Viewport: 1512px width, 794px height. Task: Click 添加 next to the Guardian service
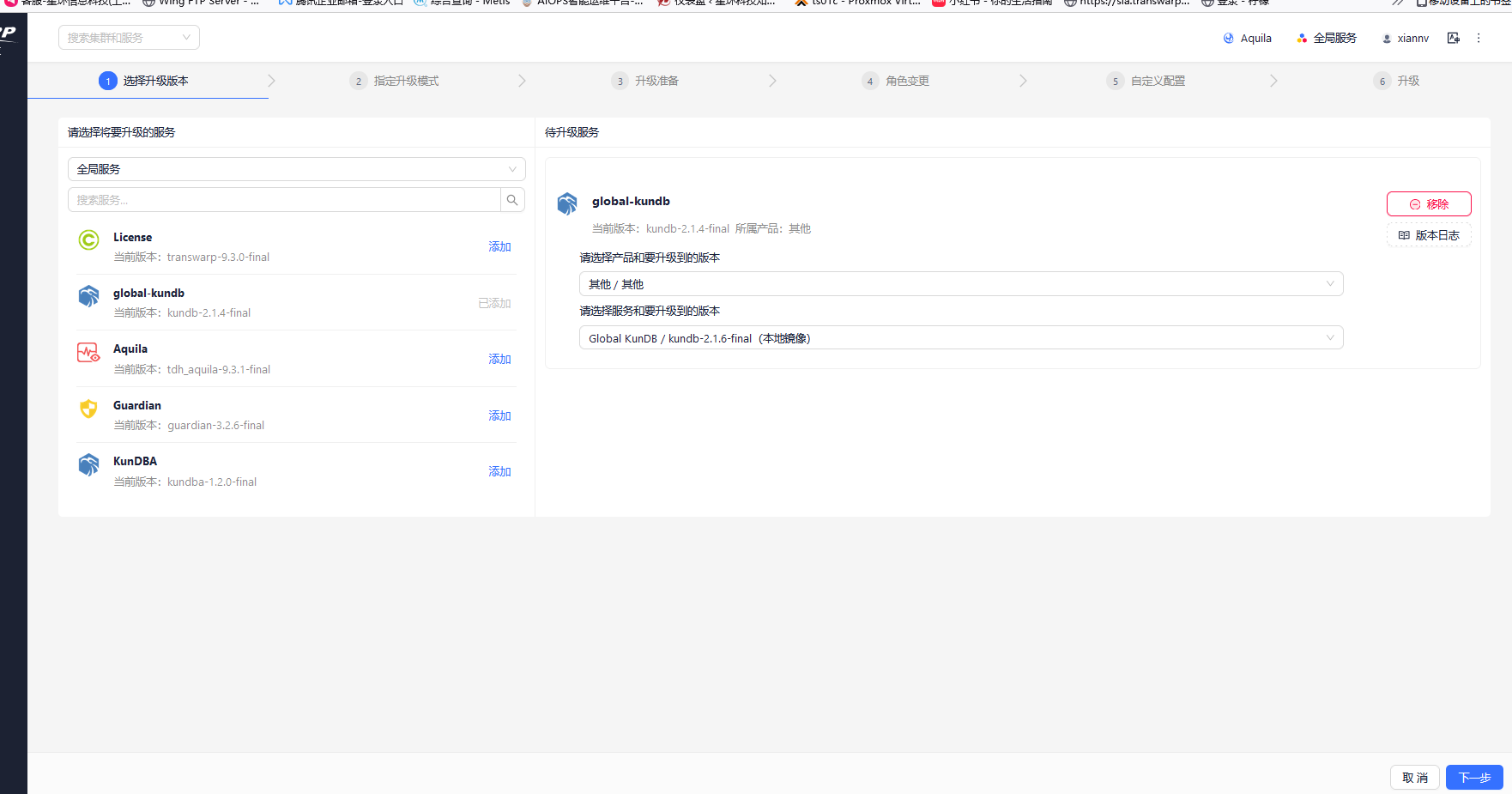pyautogui.click(x=499, y=415)
